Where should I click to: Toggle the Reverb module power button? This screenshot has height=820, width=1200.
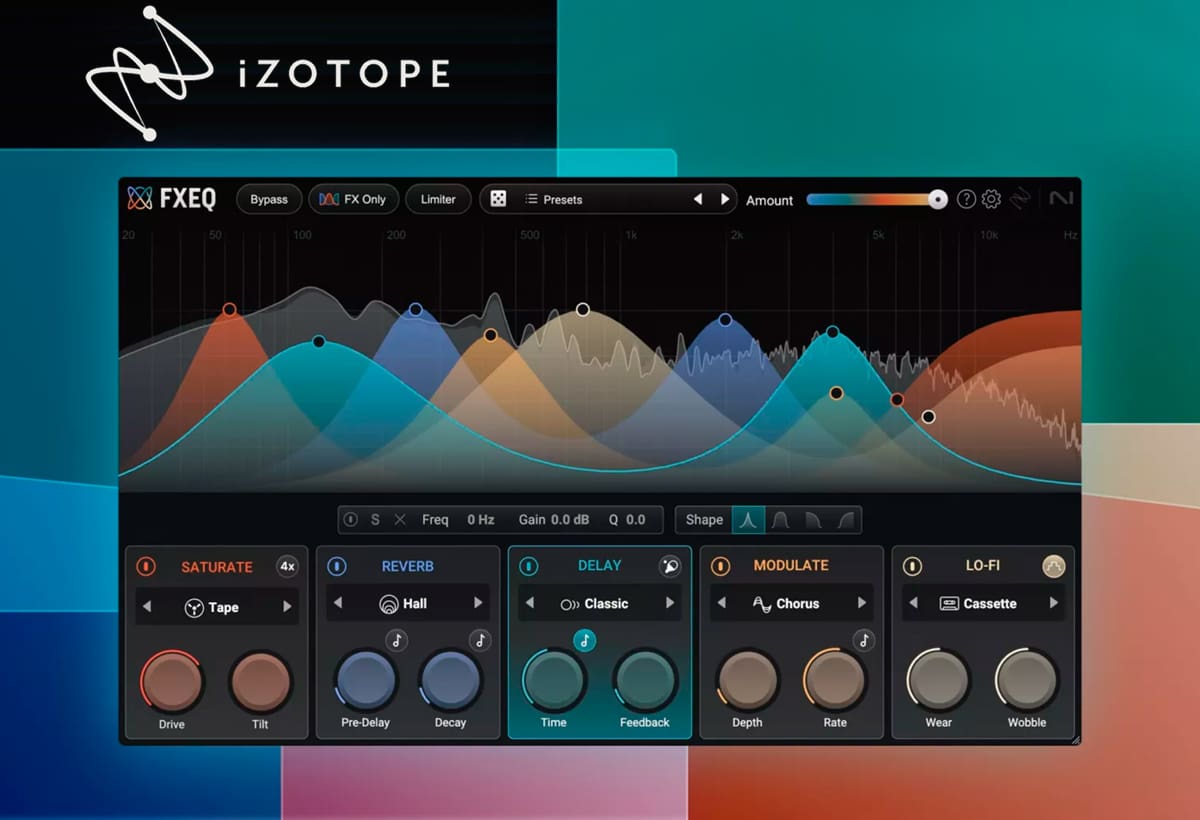[x=337, y=567]
